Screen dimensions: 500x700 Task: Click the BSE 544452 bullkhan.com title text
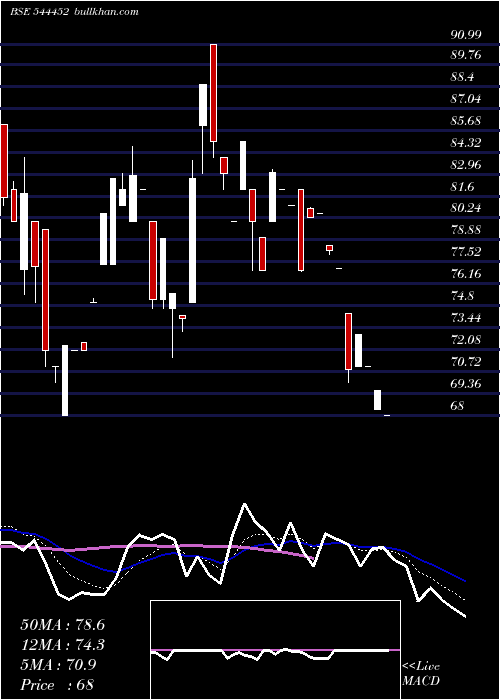74,12
